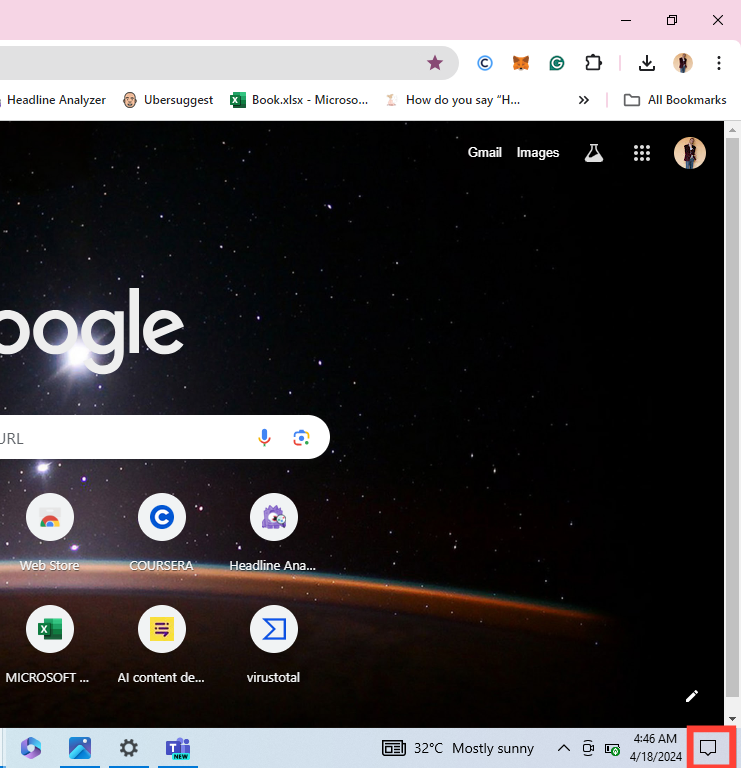The width and height of the screenshot is (741, 768).
Task: Click the scrollbar up arrow
Action: pos(732,130)
